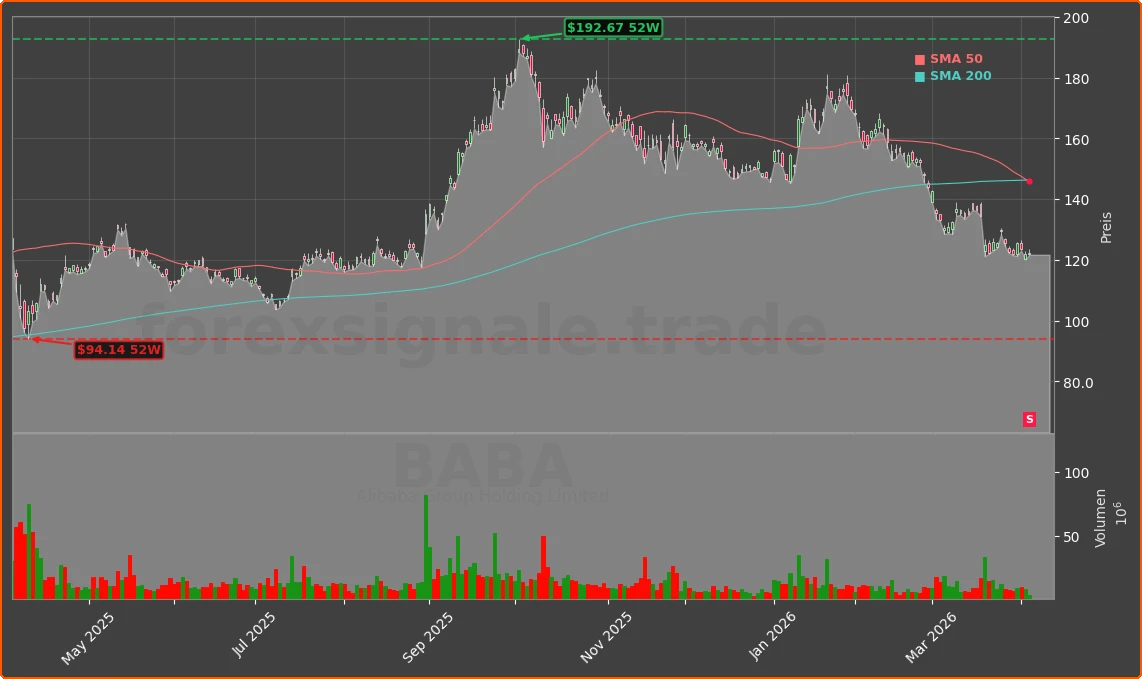The height and width of the screenshot is (679, 1142).
Task: Click the May 2025 axis label
Action: (x=87, y=638)
